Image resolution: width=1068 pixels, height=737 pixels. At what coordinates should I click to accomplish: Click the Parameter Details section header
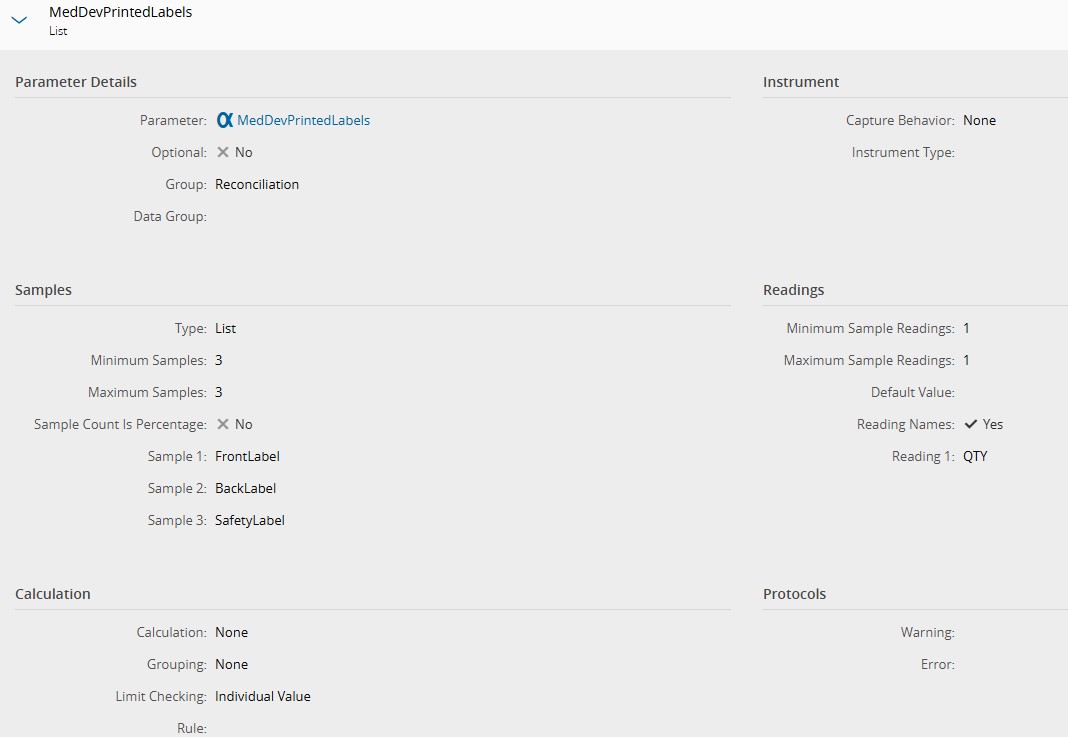pos(76,82)
